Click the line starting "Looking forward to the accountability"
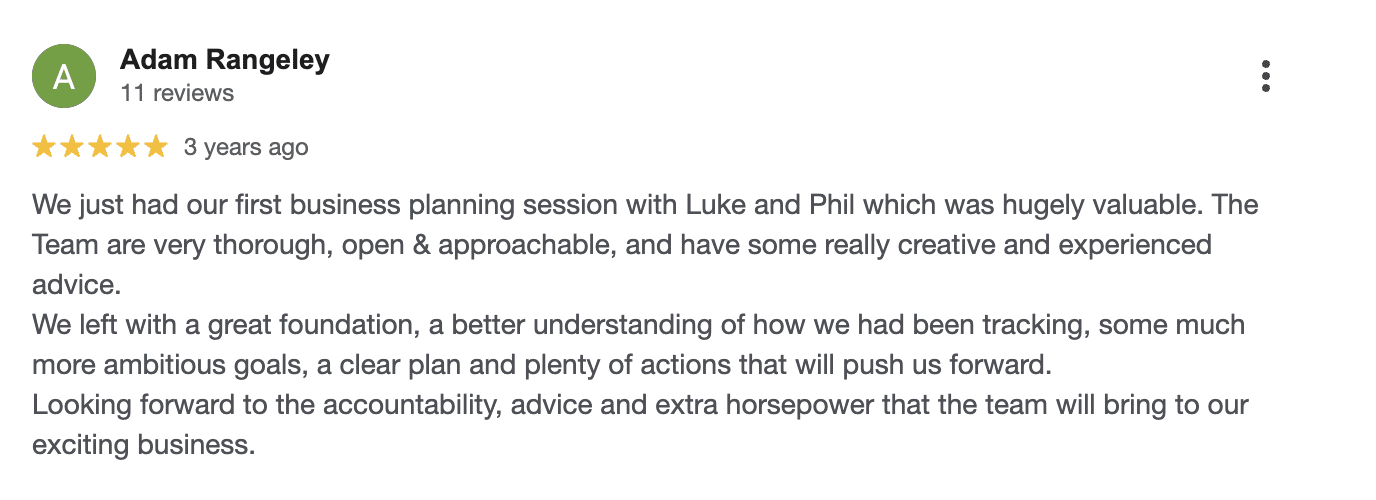Screen dimensions: 1376x500 click(640, 405)
